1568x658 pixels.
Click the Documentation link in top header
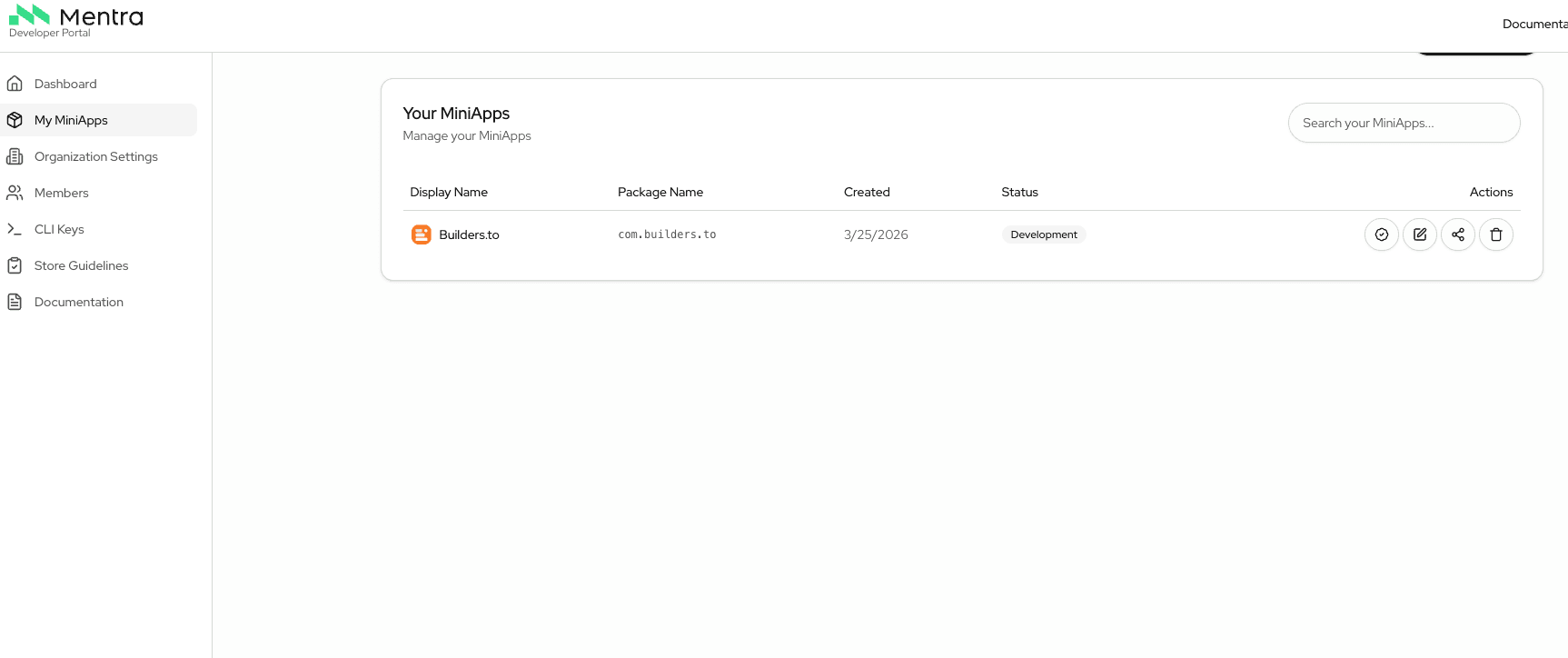[1533, 24]
